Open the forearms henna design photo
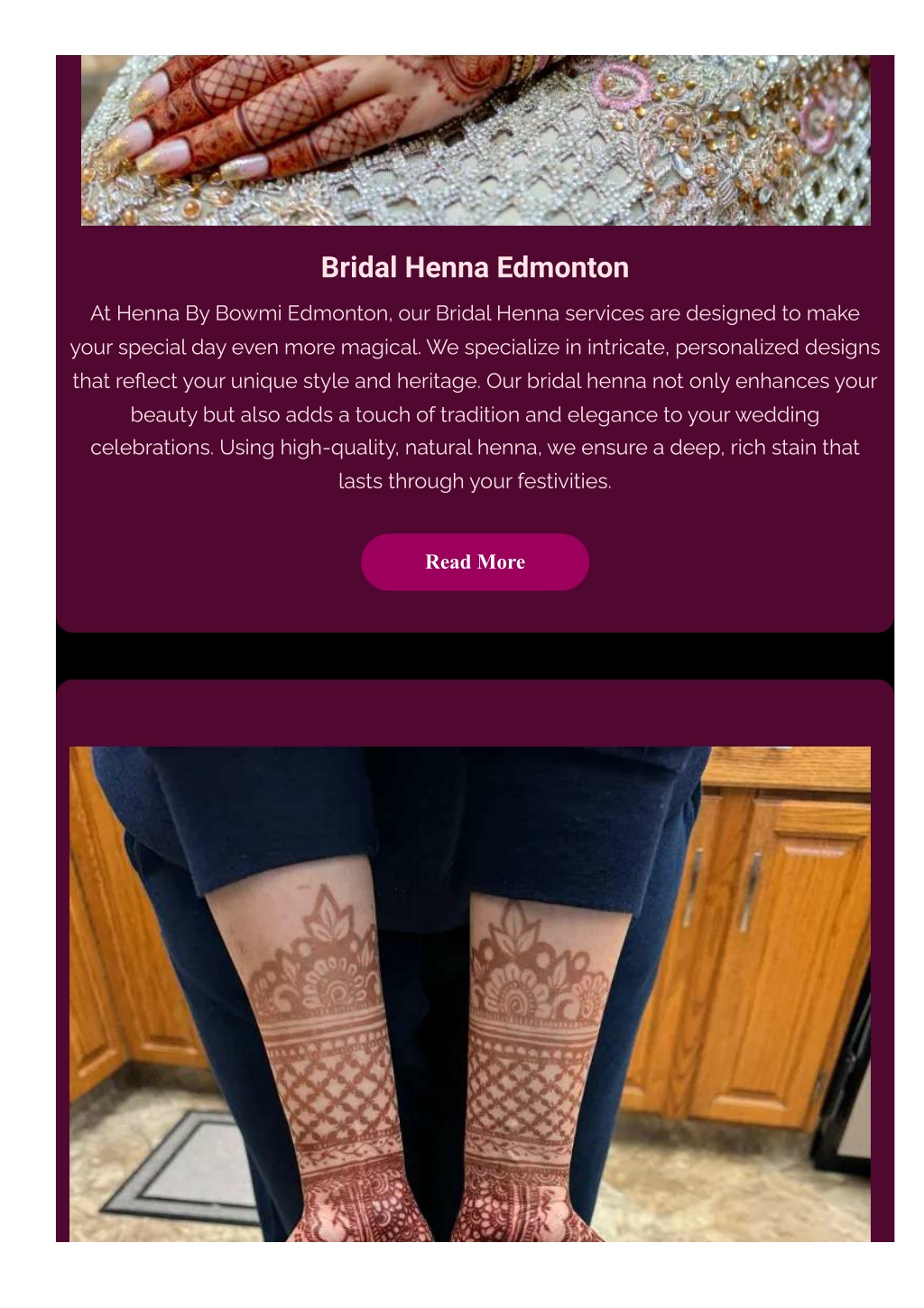The width and height of the screenshot is (924, 1308). [470, 994]
